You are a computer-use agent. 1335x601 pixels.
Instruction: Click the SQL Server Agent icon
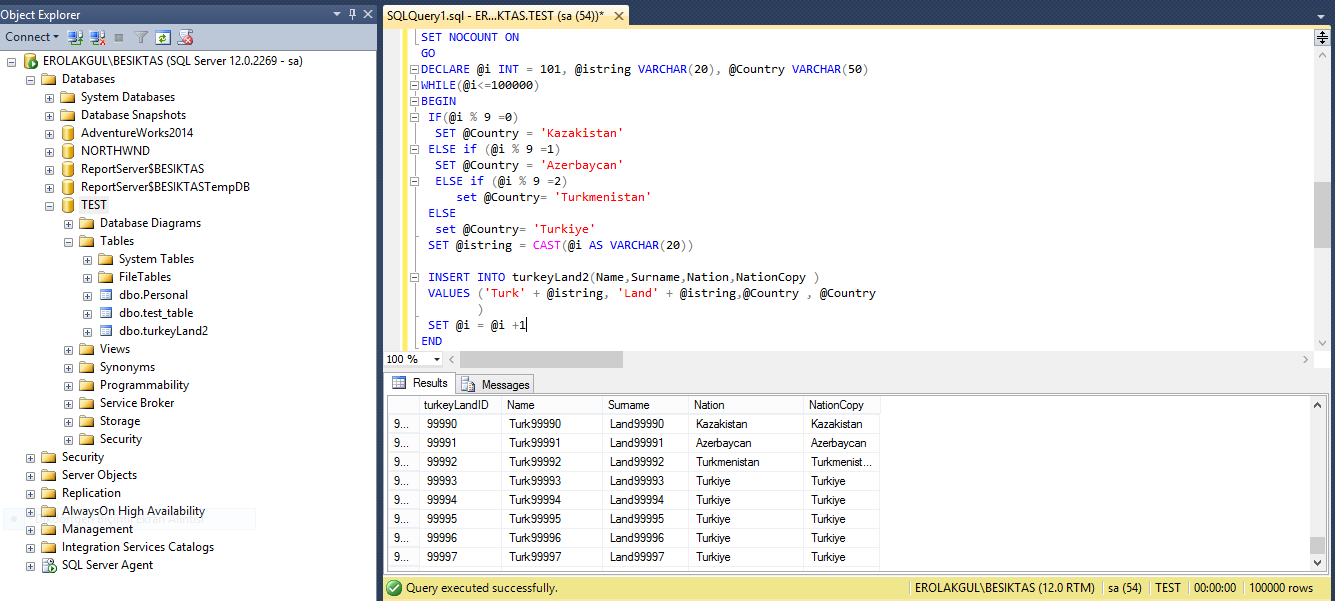pyautogui.click(x=49, y=565)
